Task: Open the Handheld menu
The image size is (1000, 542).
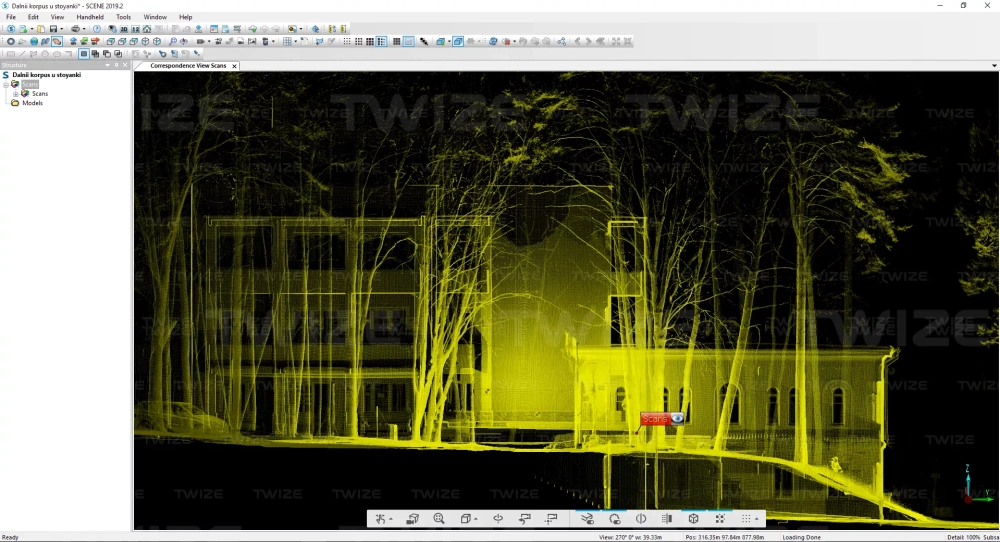Action: [90, 17]
